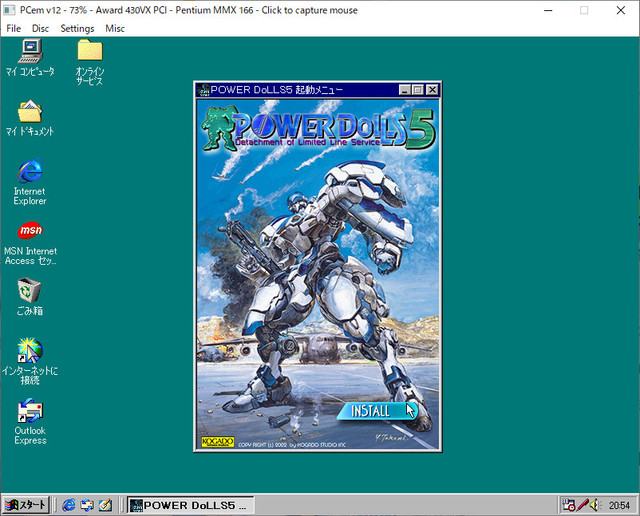Click the Start button on taskbar
The image size is (640, 516).
26,505
